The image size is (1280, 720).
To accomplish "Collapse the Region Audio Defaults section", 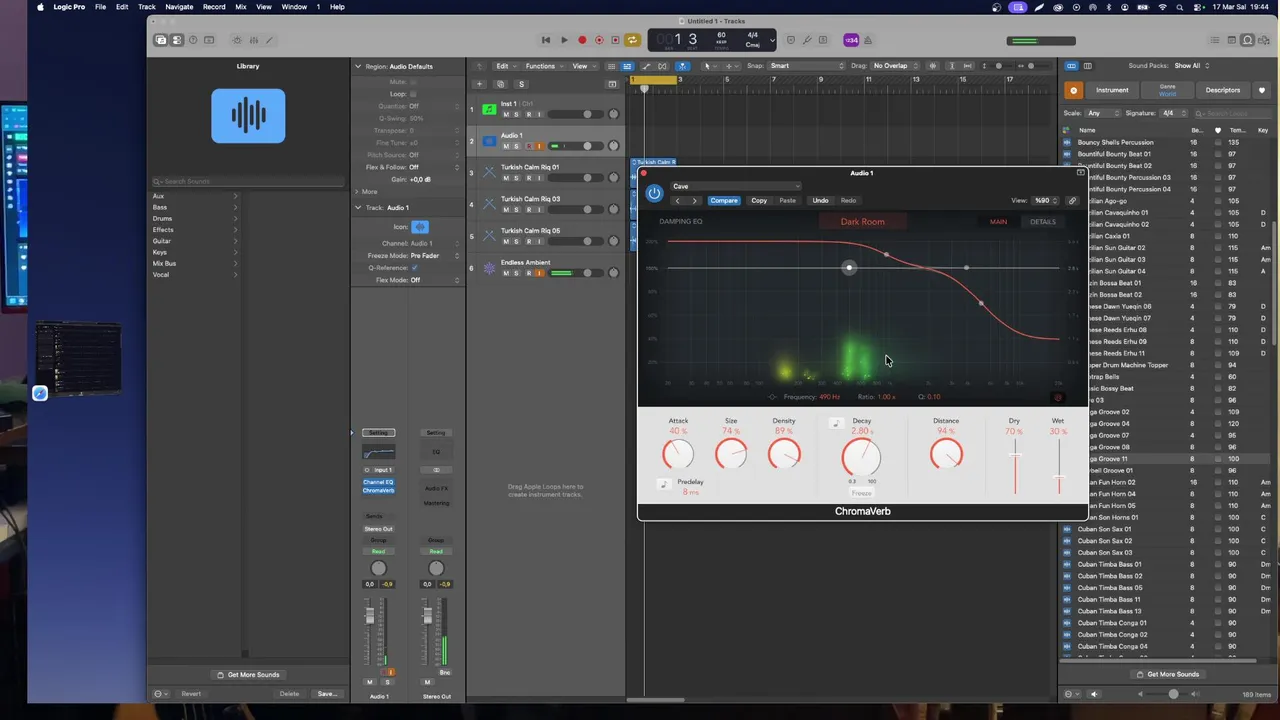I will 358,66.
